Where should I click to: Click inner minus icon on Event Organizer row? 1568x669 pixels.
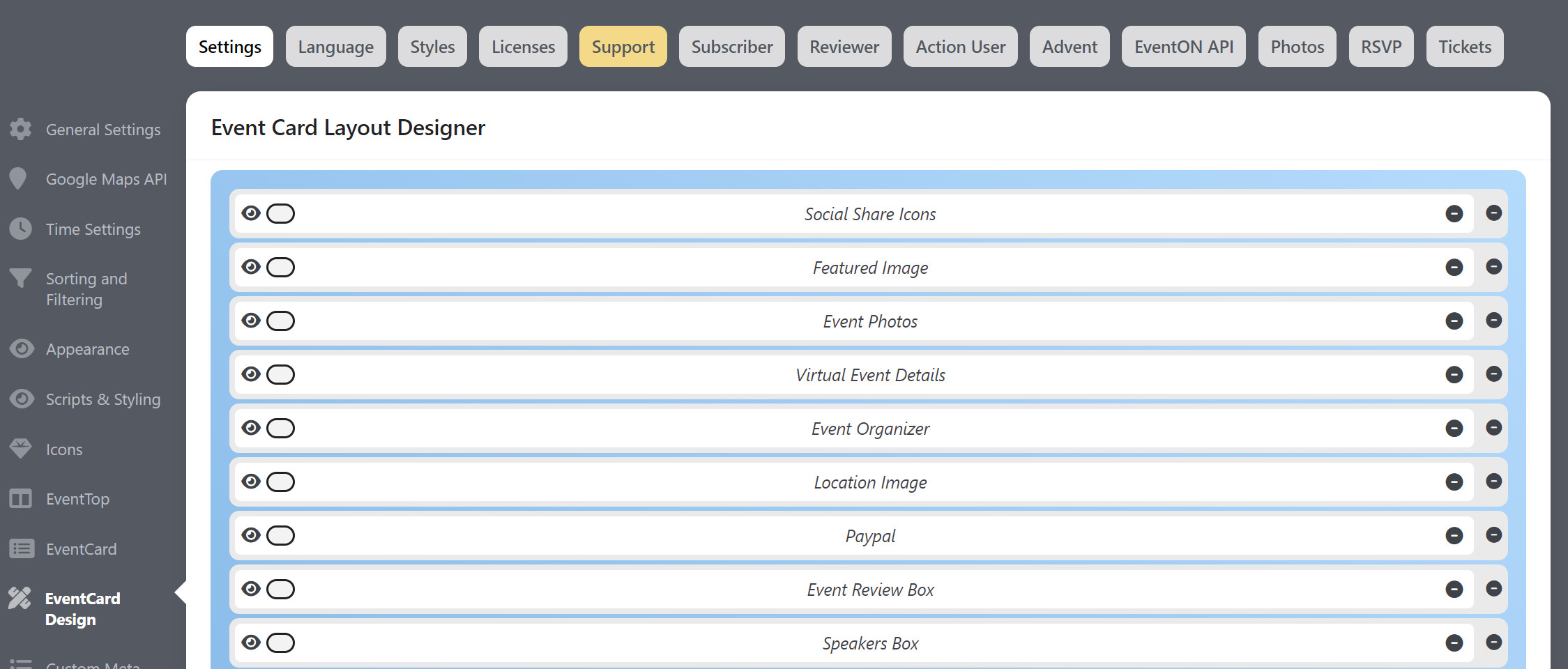(1454, 428)
